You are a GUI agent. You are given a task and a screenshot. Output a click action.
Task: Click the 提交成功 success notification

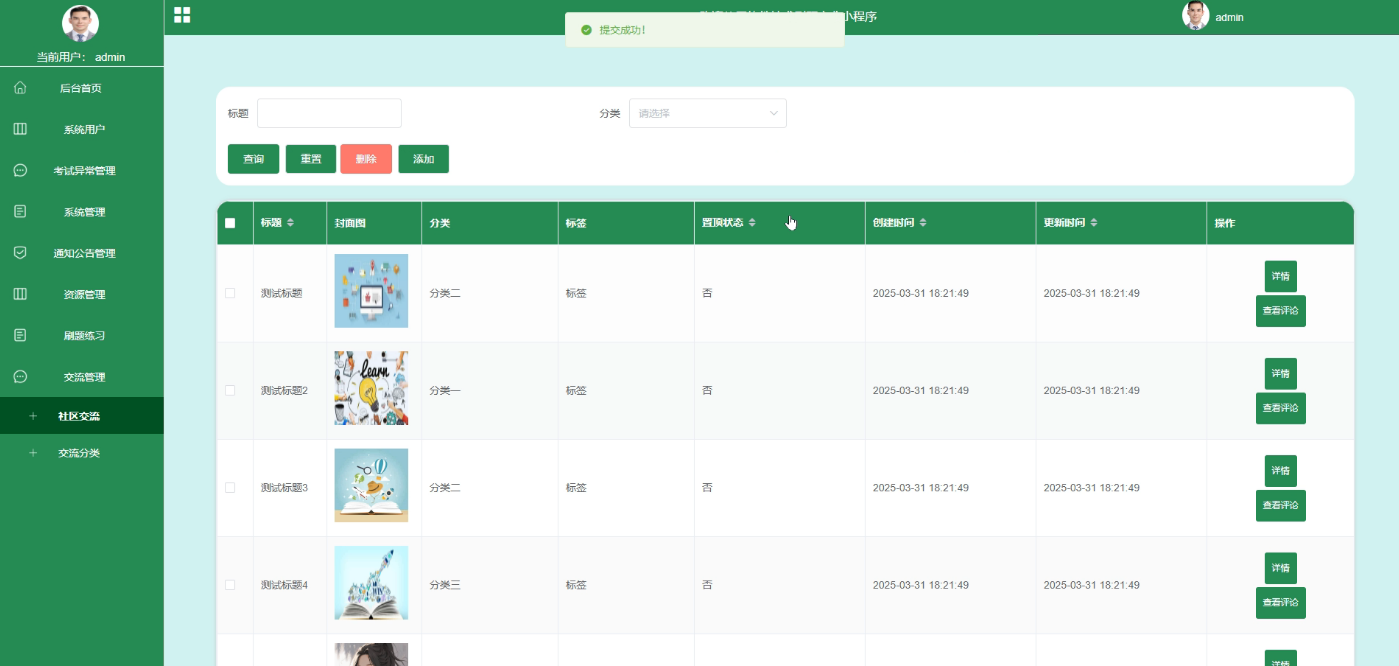pos(704,30)
